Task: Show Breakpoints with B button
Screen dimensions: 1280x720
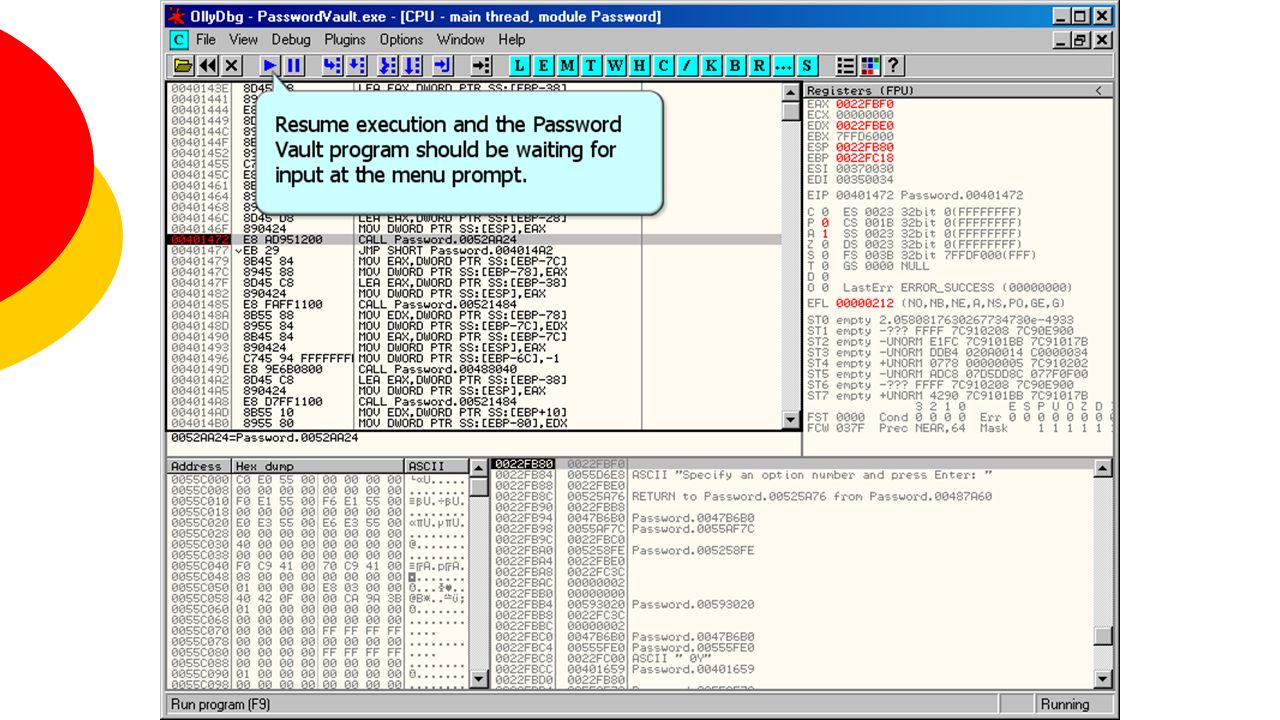Action: click(x=735, y=66)
